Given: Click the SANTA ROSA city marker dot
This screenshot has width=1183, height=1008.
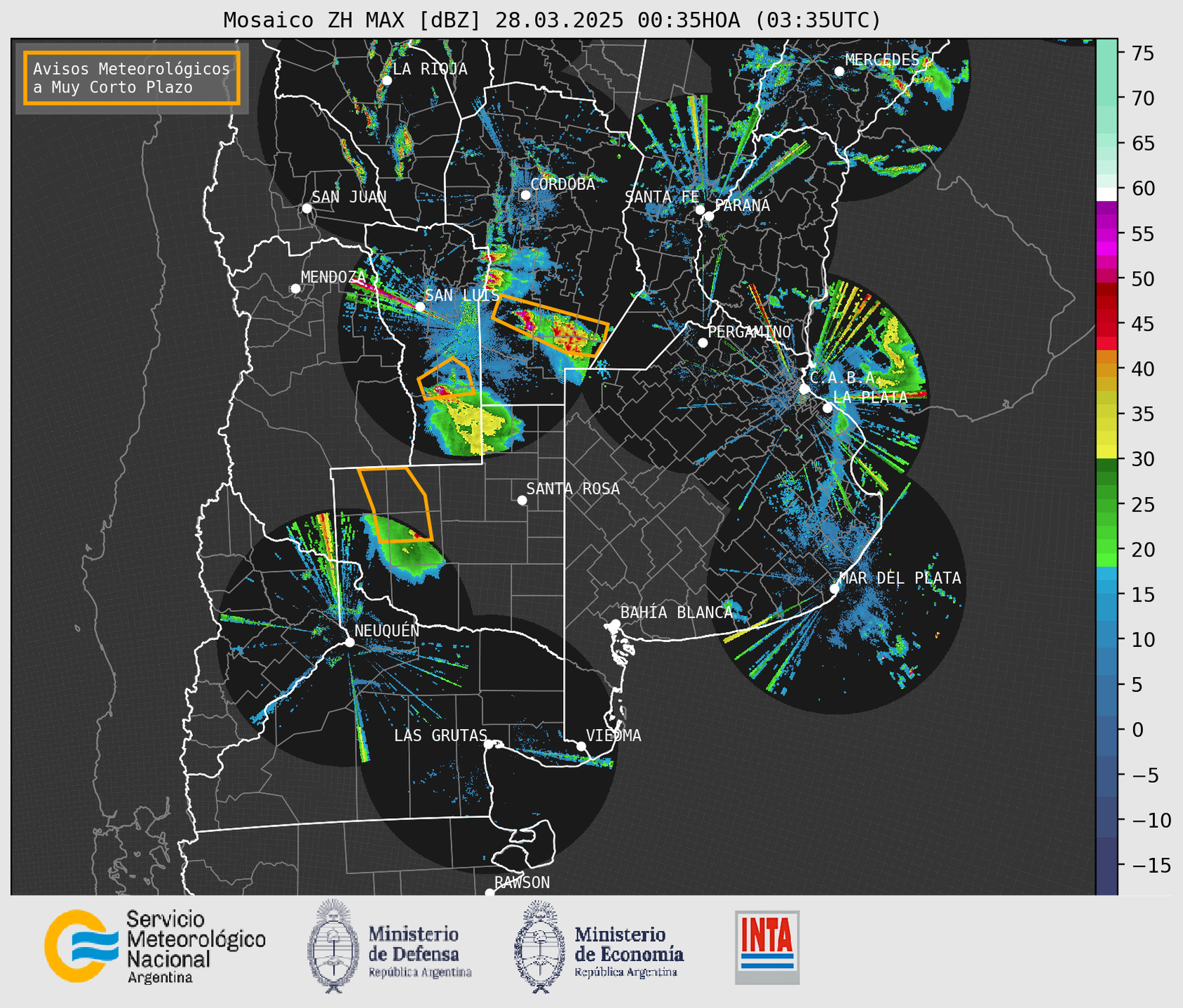Looking at the screenshot, I should click(522, 500).
